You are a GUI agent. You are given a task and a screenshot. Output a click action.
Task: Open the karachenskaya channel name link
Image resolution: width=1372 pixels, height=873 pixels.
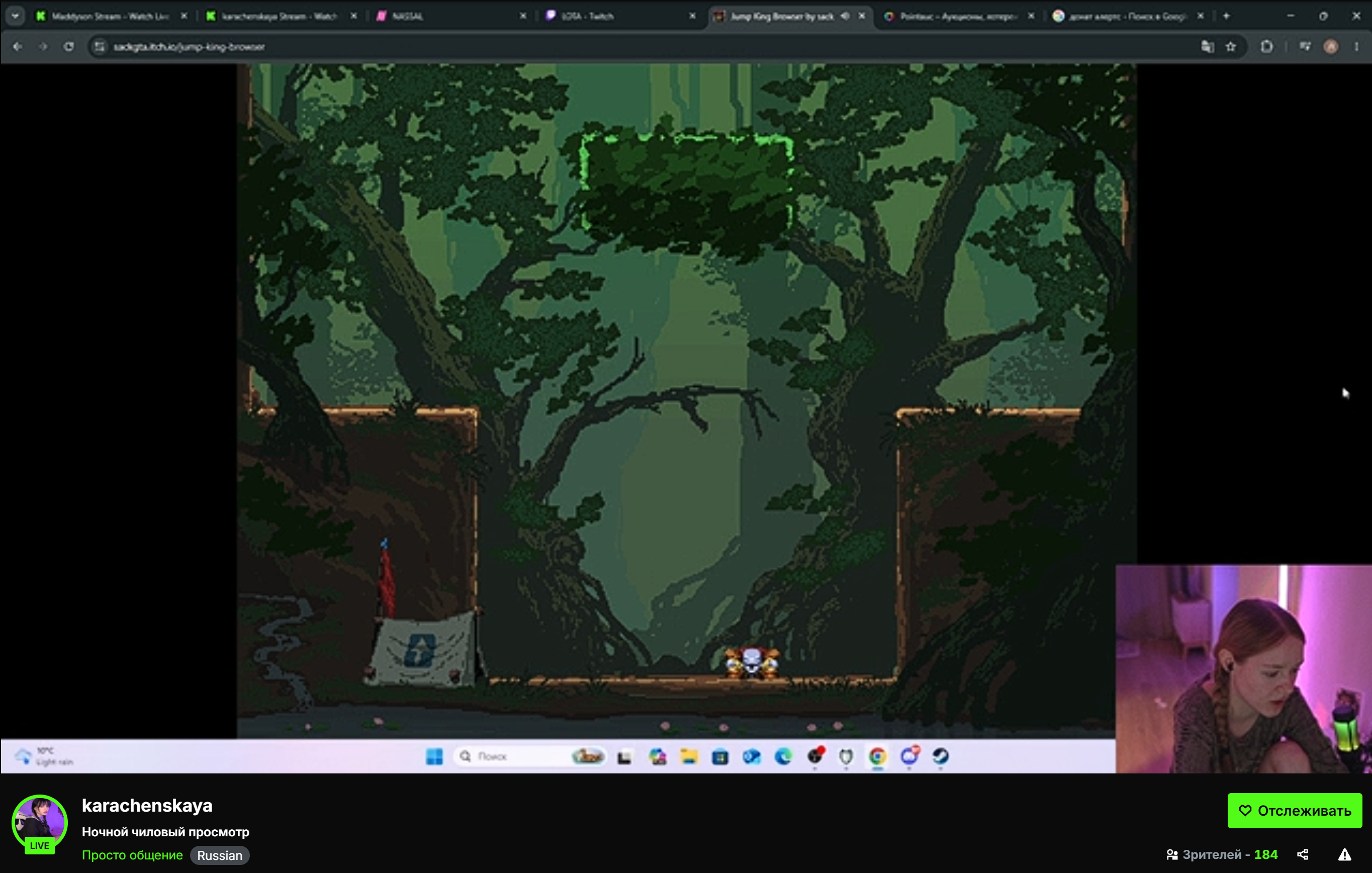[147, 805]
